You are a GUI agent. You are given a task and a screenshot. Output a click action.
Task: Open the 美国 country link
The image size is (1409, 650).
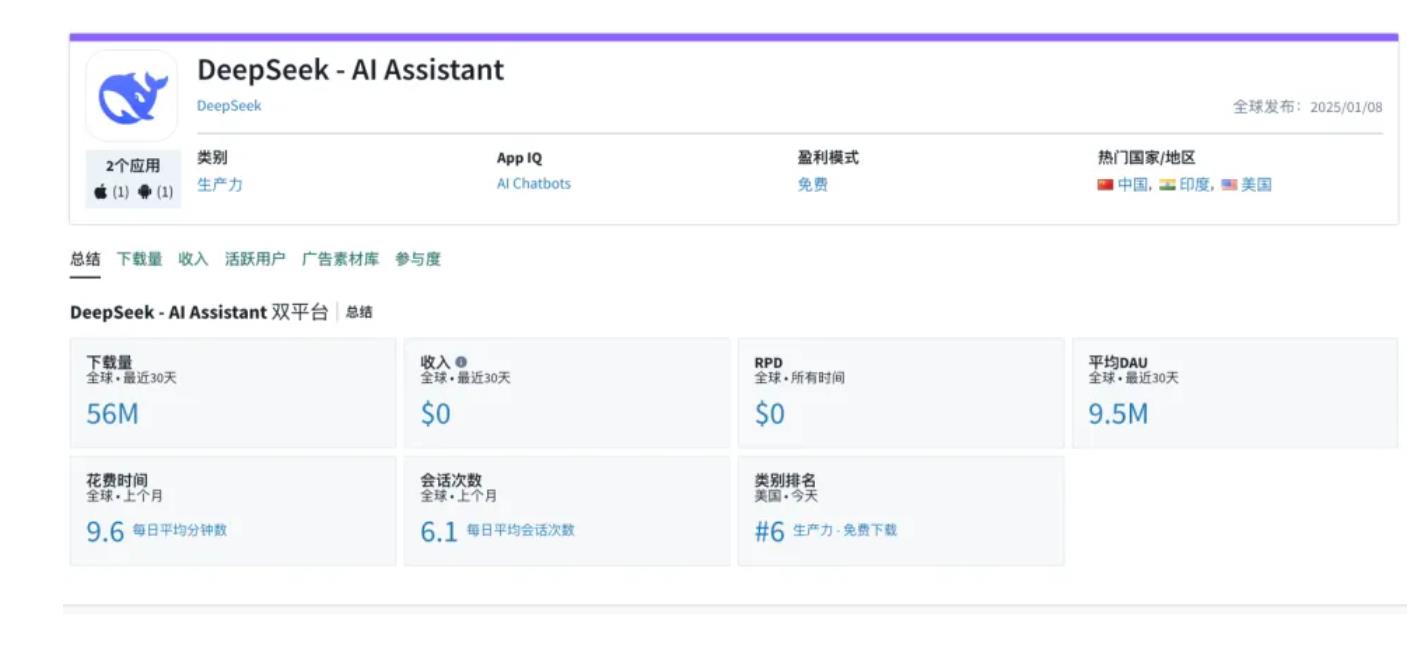point(1256,185)
